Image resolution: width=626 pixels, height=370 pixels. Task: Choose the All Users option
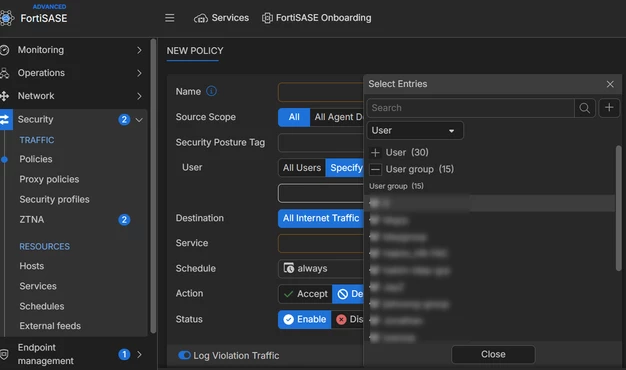[x=302, y=168]
